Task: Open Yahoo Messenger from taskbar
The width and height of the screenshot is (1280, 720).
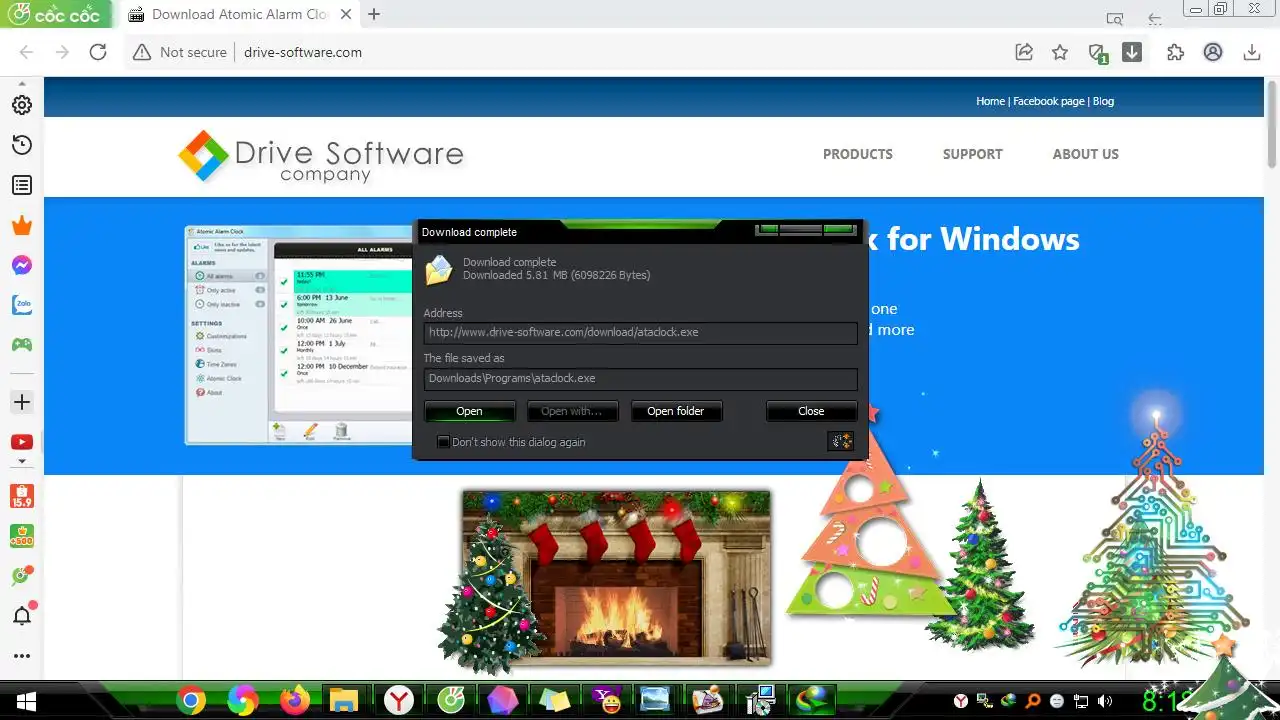Action: (x=605, y=701)
